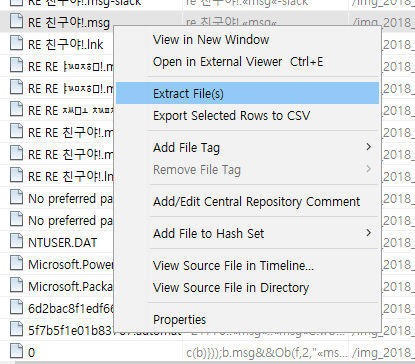Expand the Add File Tag arrow
This screenshot has height=364, width=415.
[368, 147]
